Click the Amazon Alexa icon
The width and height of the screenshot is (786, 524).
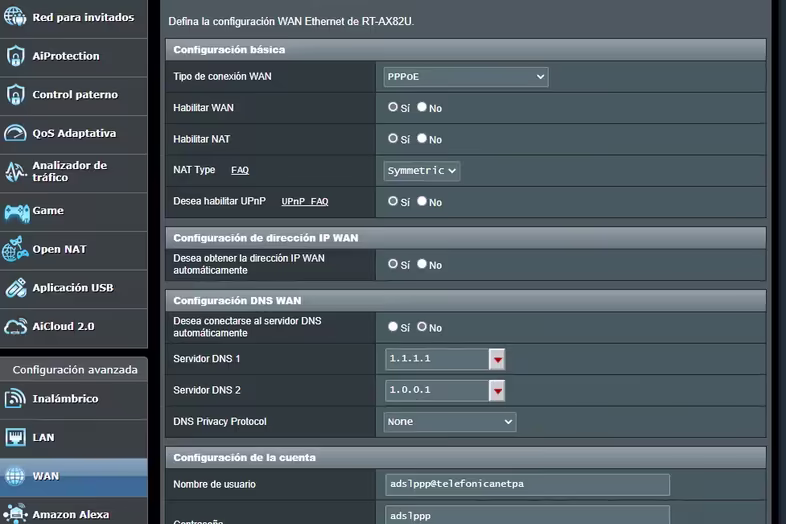click(x=15, y=513)
